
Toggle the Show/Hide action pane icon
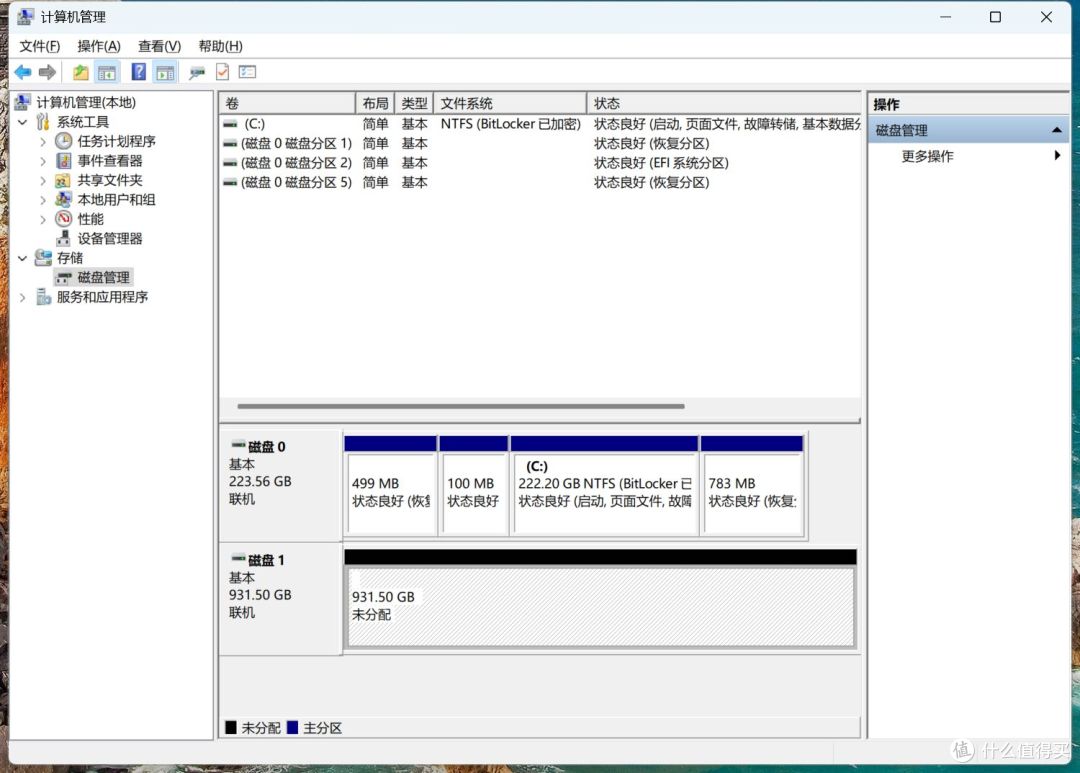(165, 72)
